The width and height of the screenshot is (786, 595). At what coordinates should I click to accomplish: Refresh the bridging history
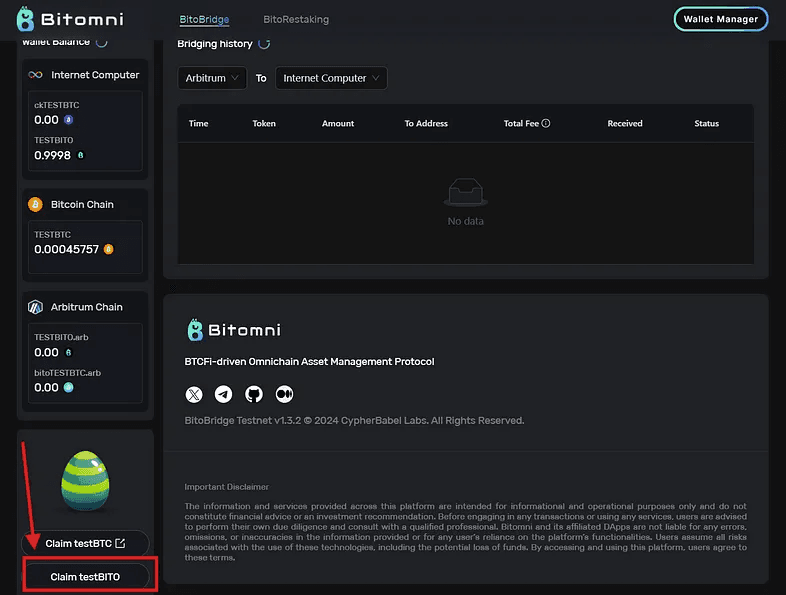coord(264,44)
